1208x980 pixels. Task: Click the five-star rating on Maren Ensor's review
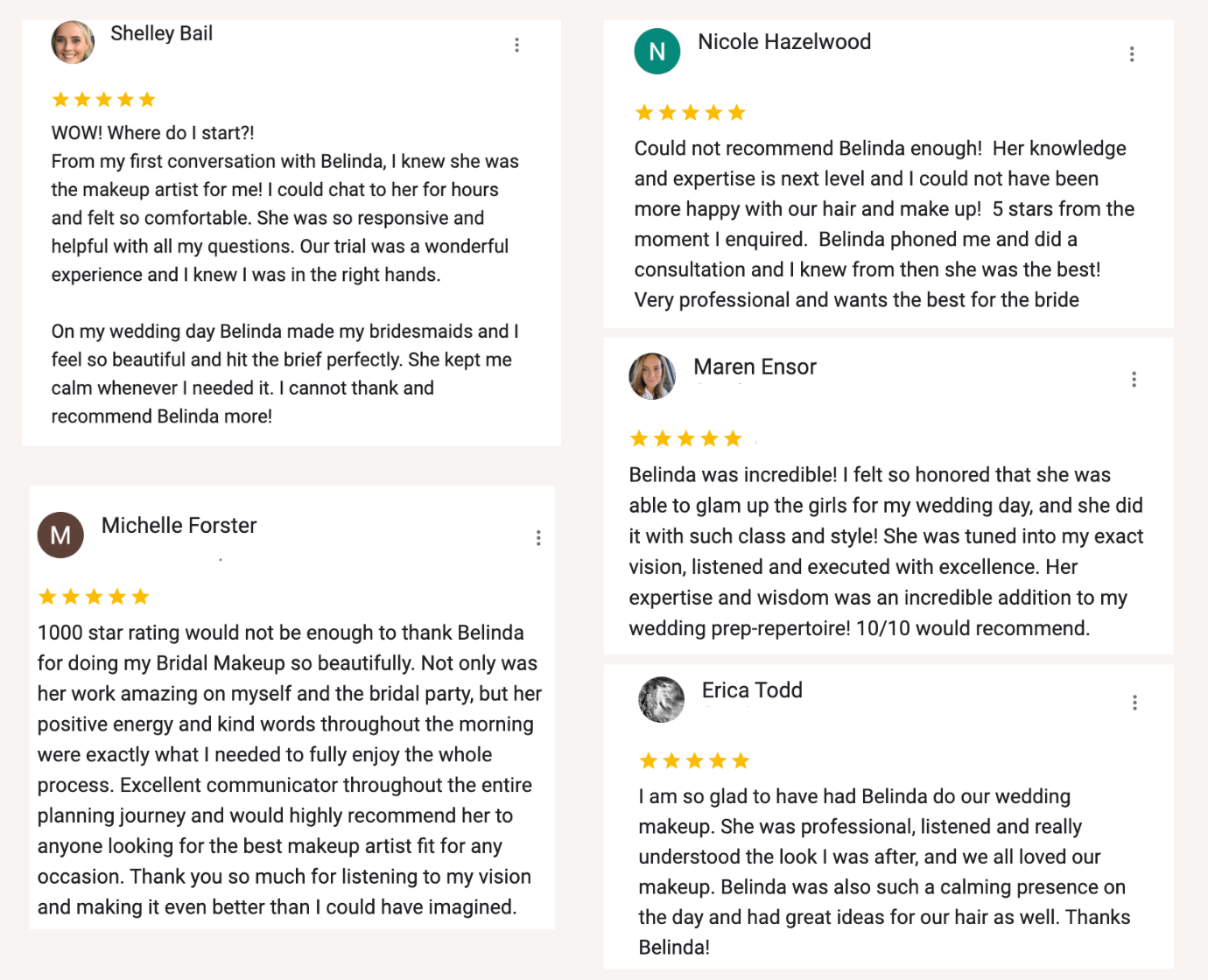685,438
